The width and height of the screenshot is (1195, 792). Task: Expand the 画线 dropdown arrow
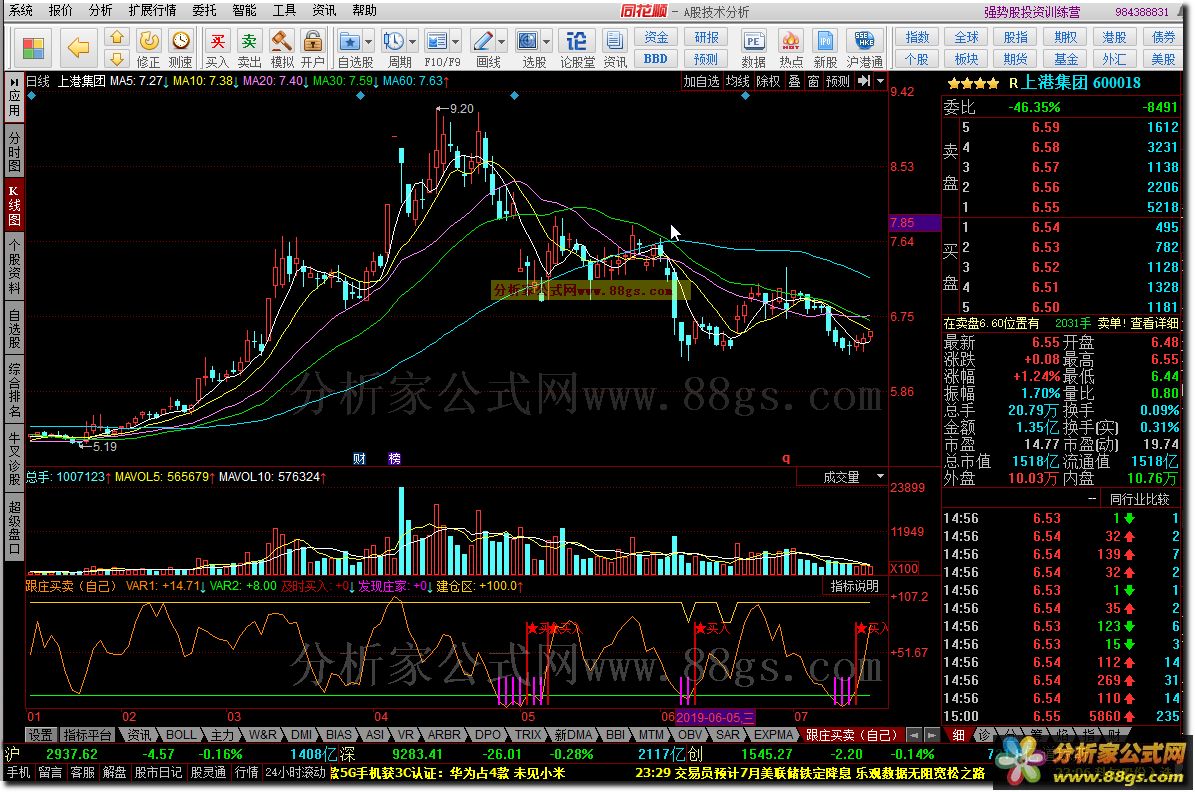coord(501,41)
